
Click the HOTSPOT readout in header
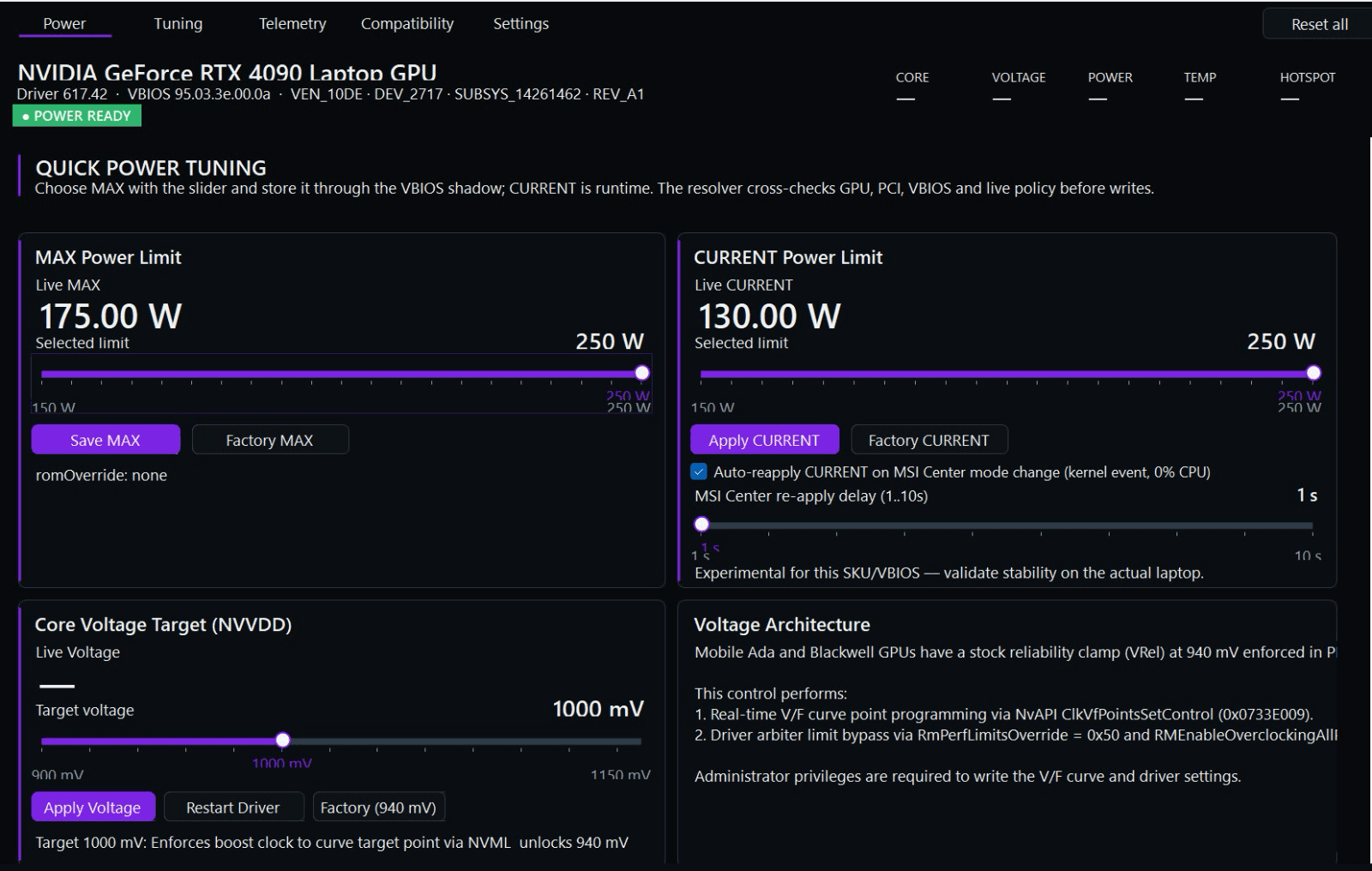pos(1308,87)
